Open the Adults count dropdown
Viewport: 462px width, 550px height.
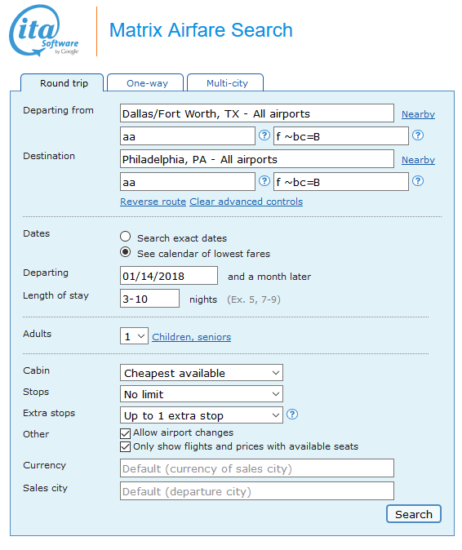tap(134, 336)
